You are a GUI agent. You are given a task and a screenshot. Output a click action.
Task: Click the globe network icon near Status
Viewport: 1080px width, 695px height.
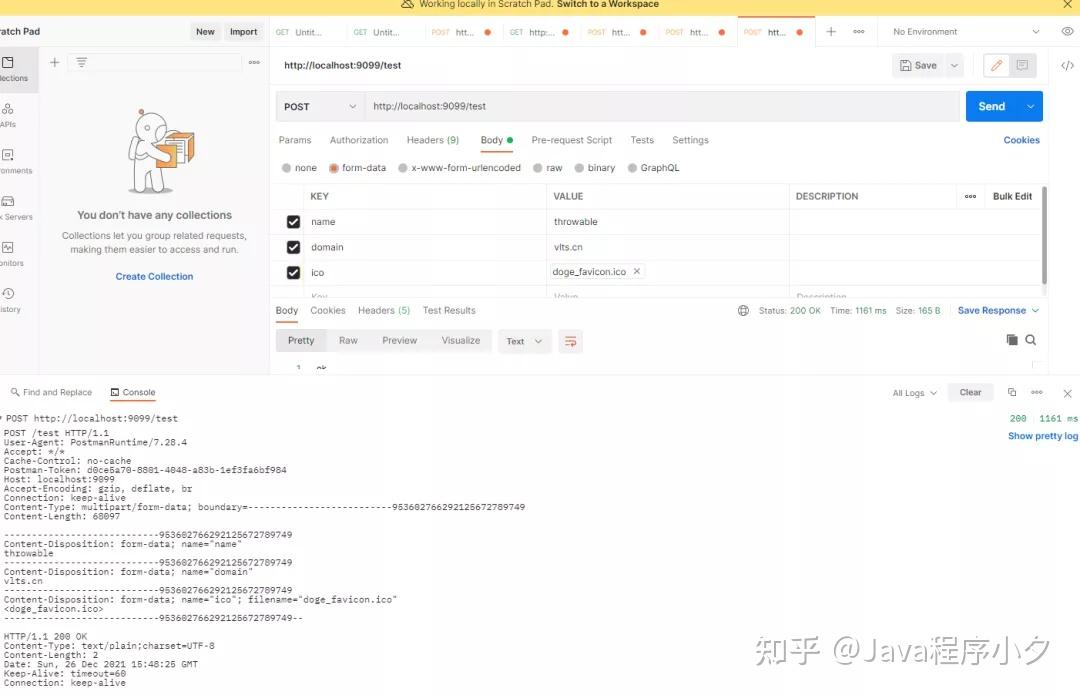click(743, 311)
